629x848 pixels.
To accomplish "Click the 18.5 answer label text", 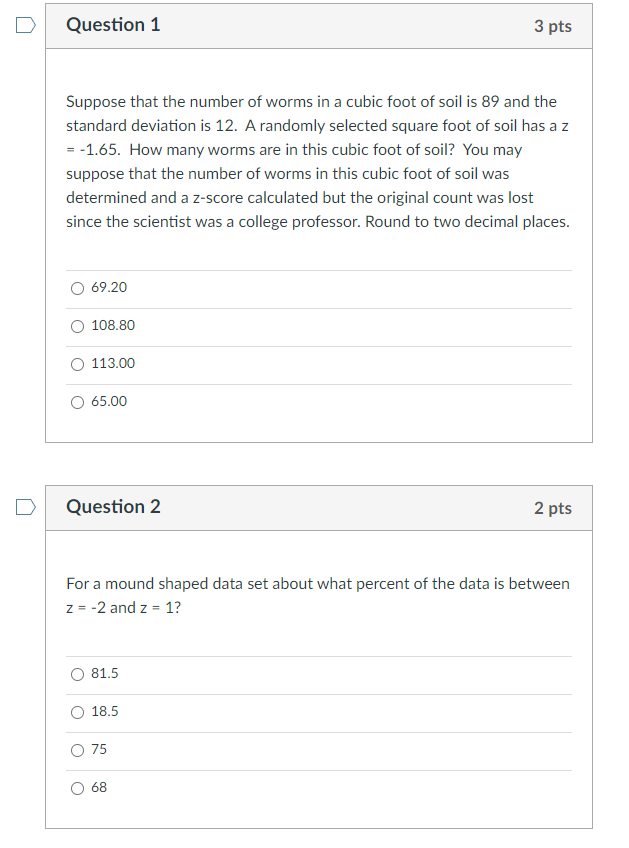I will click(104, 711).
